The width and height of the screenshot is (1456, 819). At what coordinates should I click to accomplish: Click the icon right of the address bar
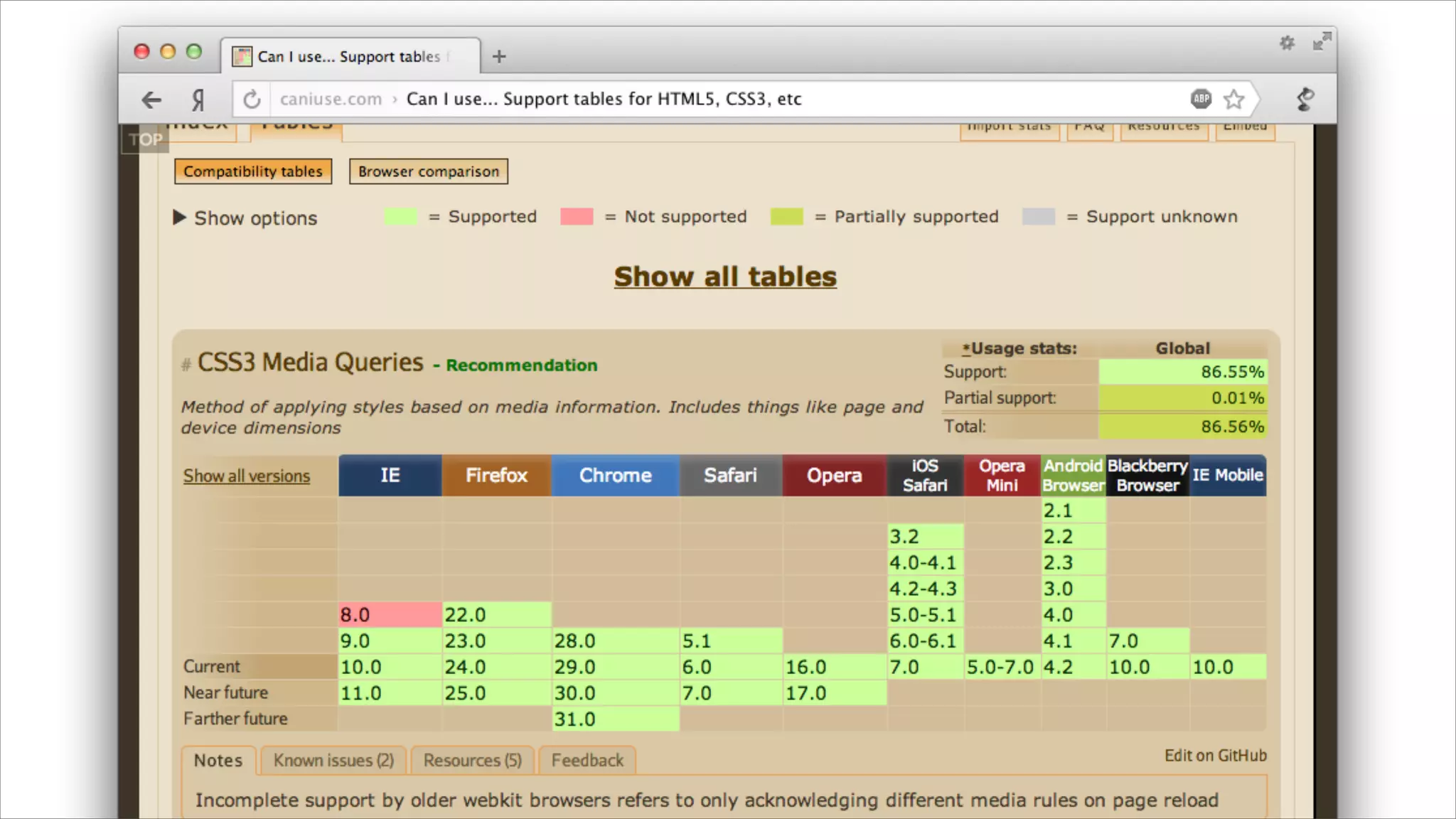tap(1305, 99)
